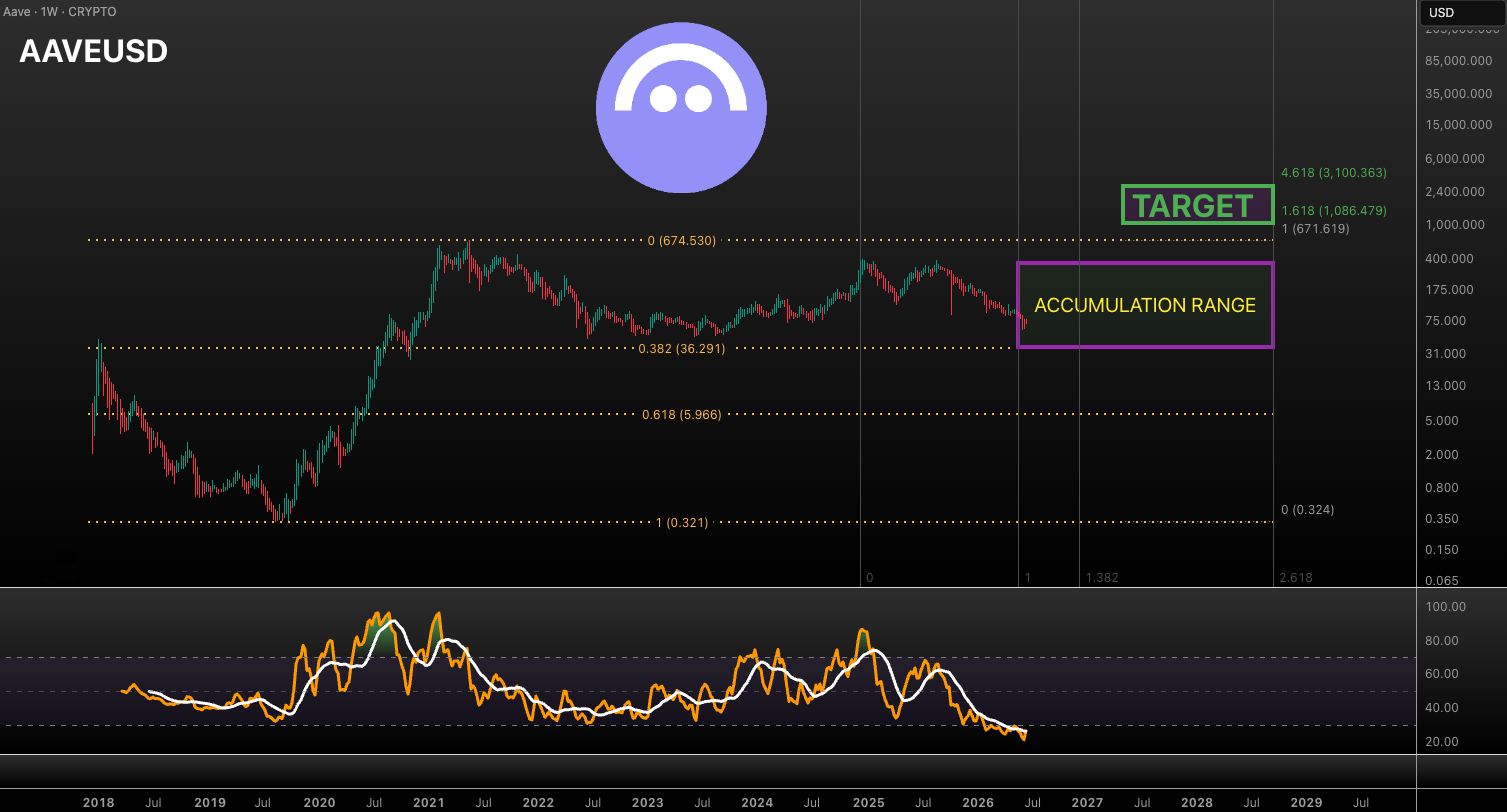Click 2021 on the time axis
The image size is (1507, 812).
(428, 802)
